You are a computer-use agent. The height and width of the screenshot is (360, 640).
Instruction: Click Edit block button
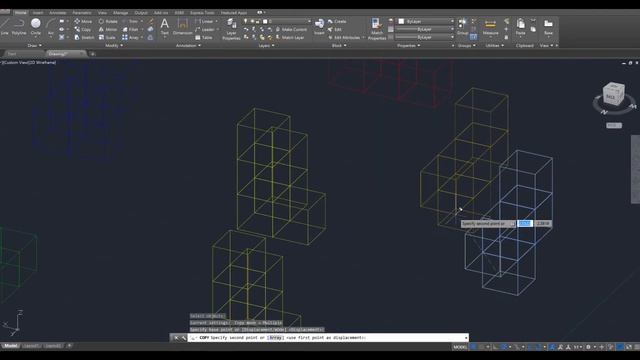335,29
